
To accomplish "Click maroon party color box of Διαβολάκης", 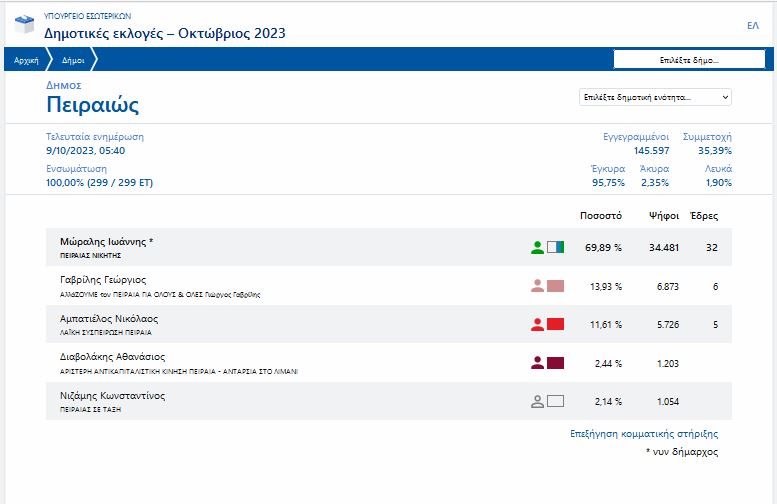I will click(x=556, y=363).
